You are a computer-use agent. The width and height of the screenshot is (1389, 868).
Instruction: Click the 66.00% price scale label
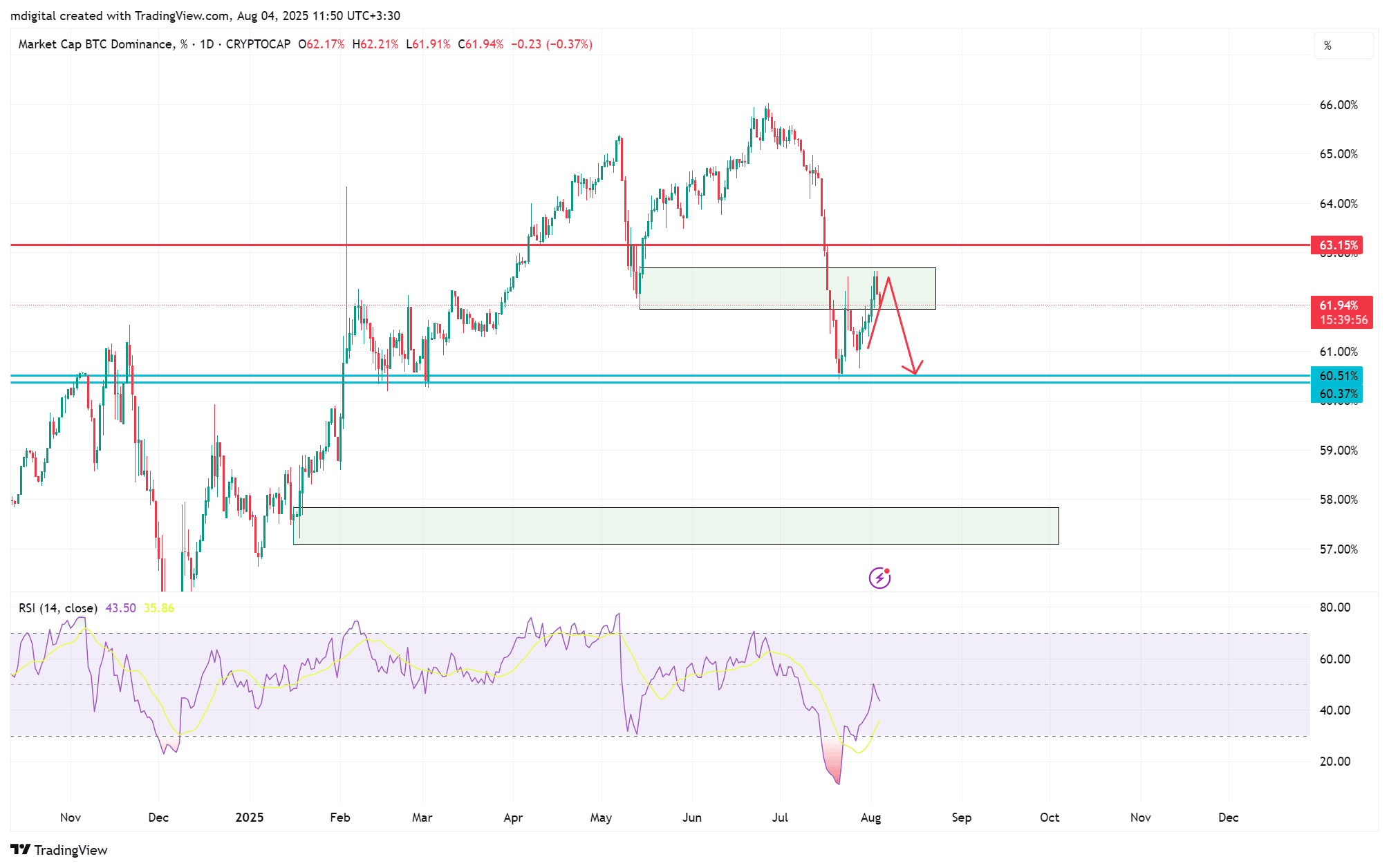click(1339, 105)
